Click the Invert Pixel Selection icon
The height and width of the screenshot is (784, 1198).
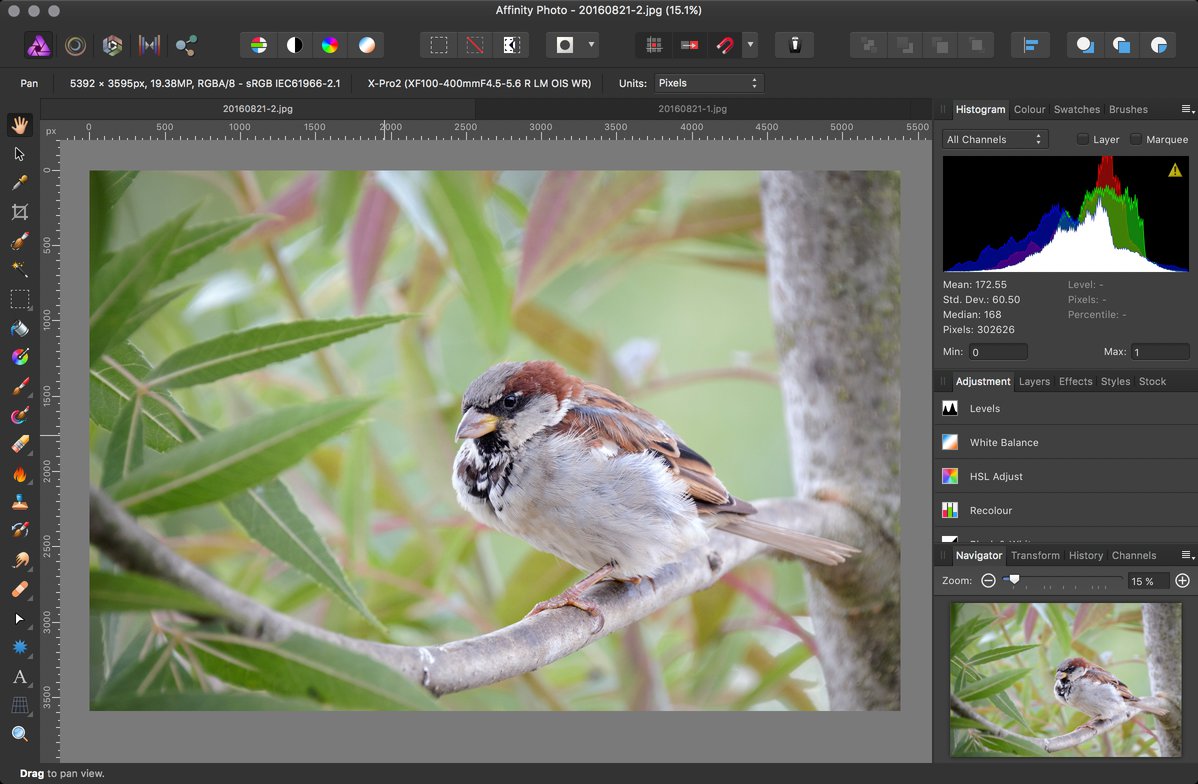pos(511,45)
